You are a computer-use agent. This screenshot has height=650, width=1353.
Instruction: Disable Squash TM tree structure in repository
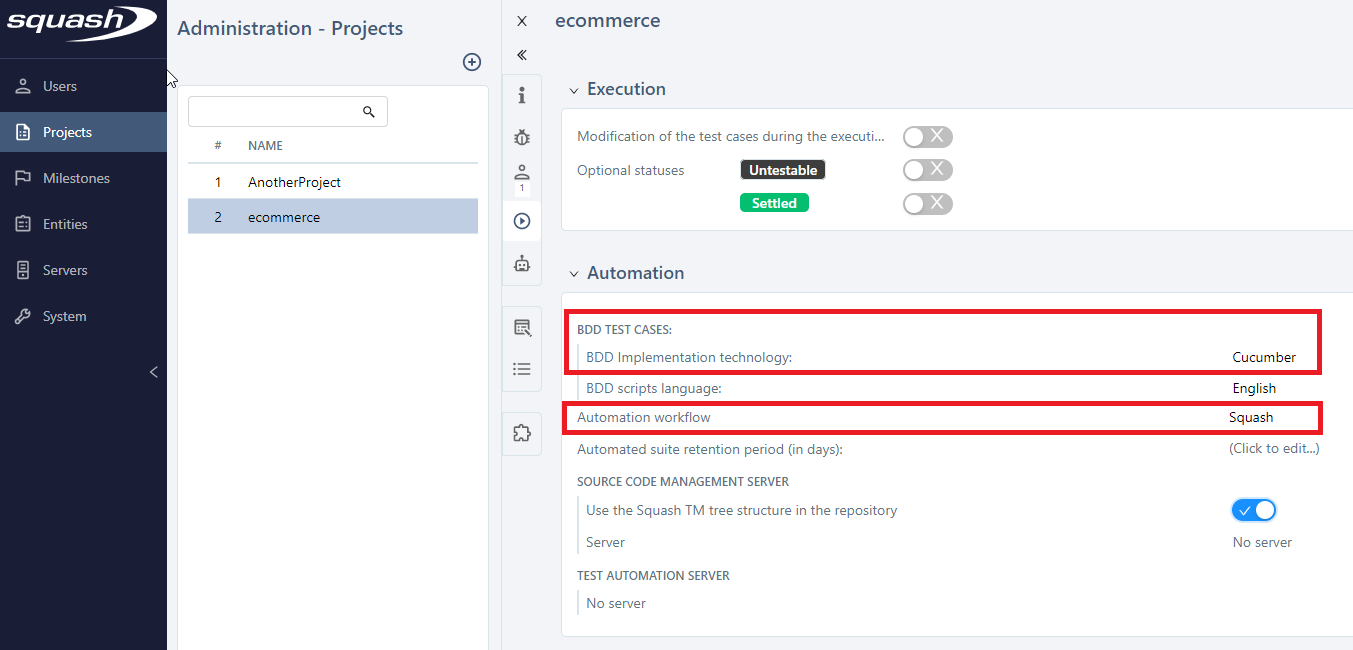(x=1254, y=510)
